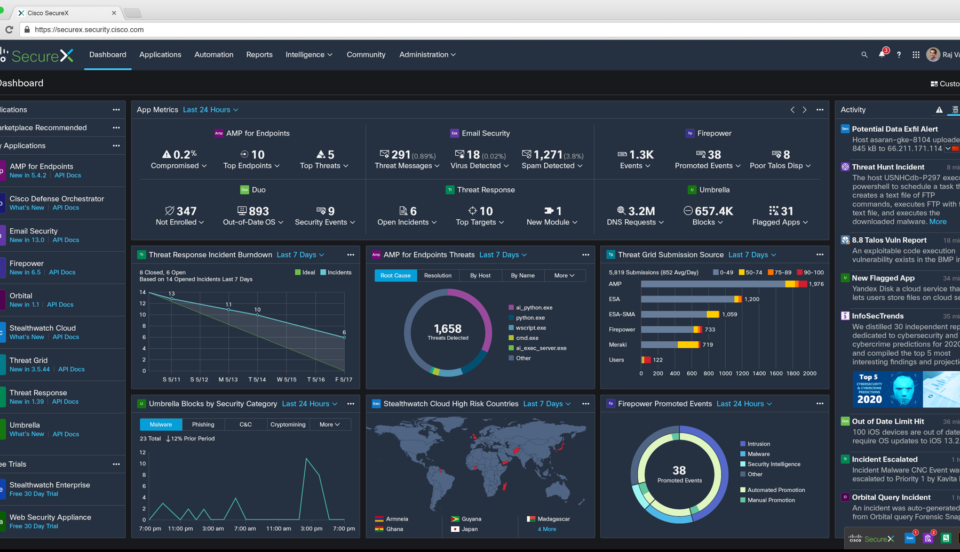The height and width of the screenshot is (552, 960).
Task: Open the Reports tab
Action: [259, 54]
